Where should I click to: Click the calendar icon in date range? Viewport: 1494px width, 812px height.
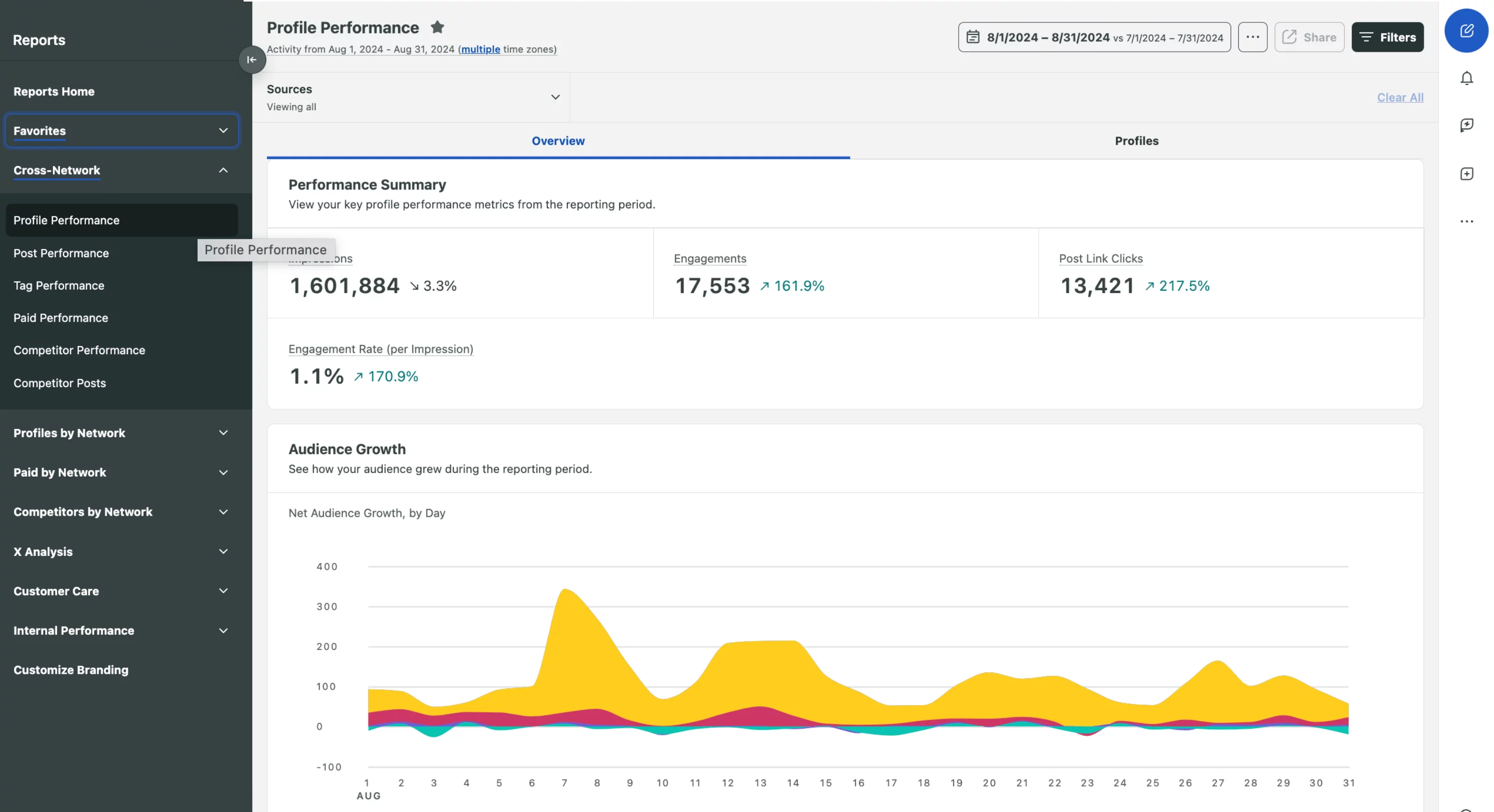[972, 37]
